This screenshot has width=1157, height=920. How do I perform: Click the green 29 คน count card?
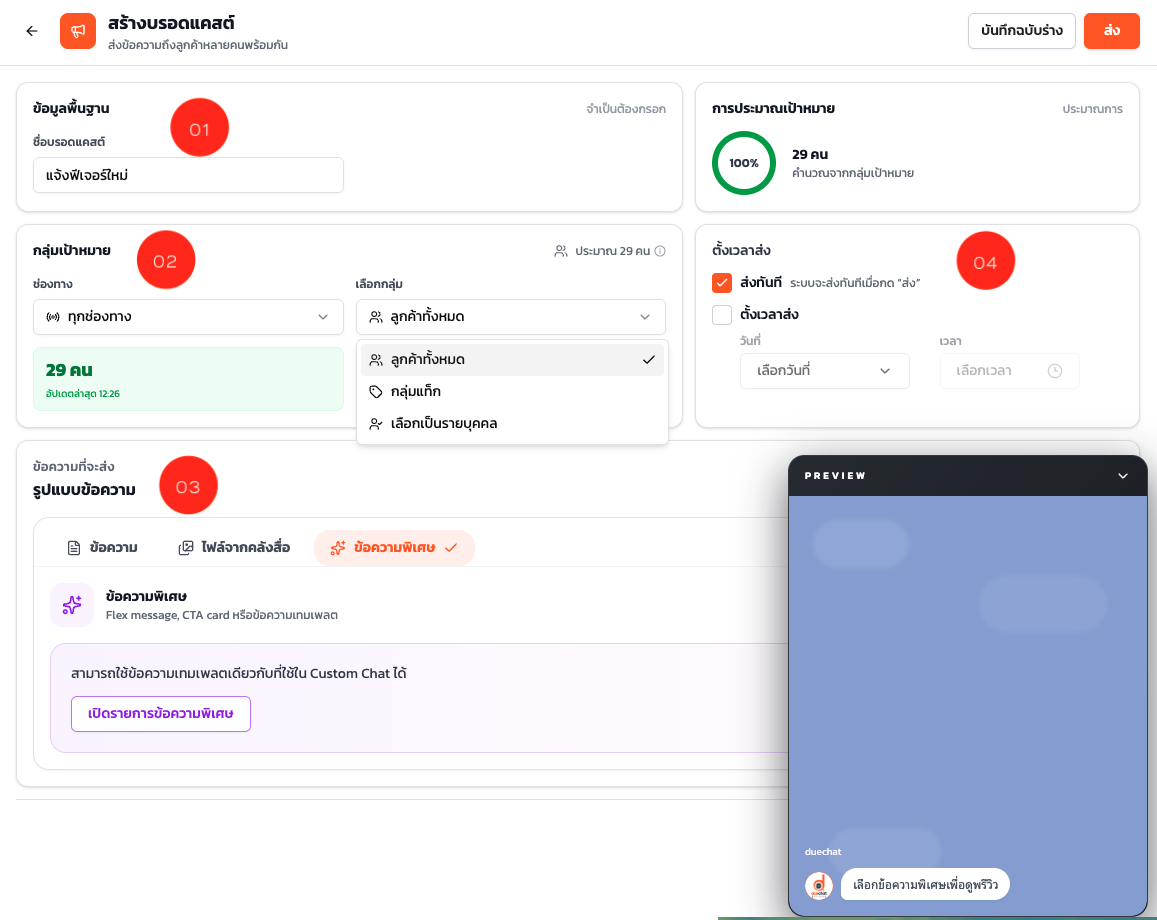pos(188,378)
